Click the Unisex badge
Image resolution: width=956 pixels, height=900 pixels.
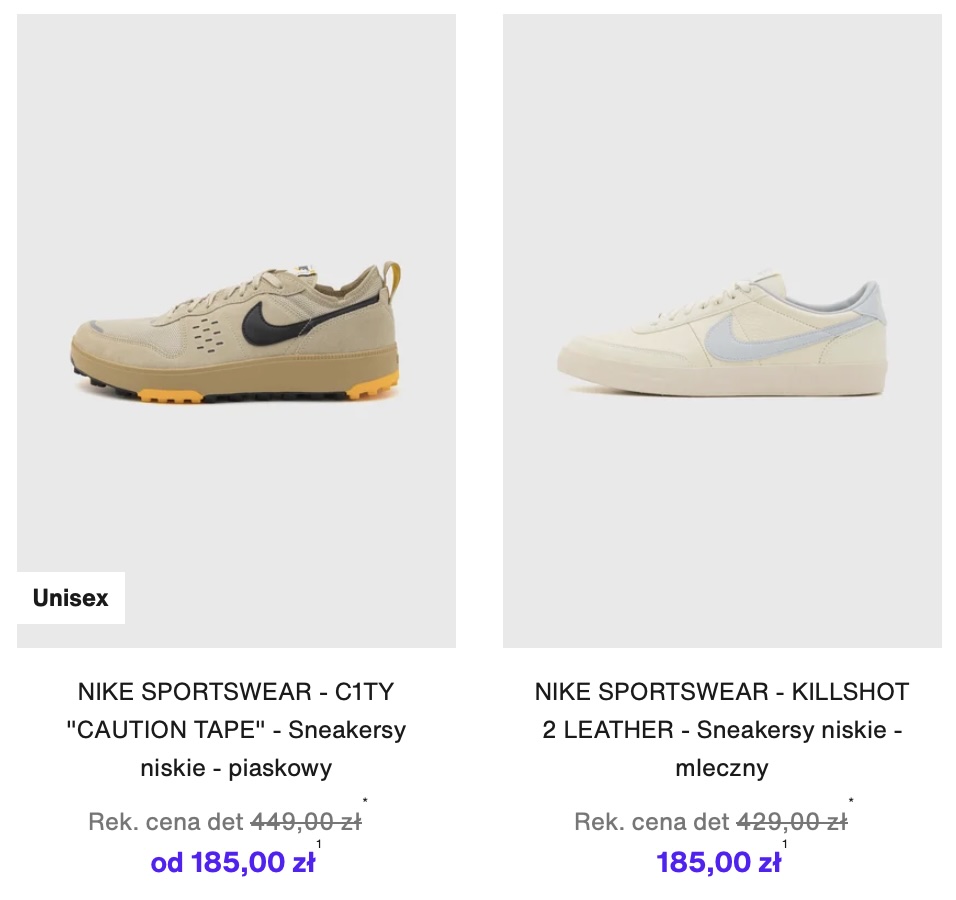[x=71, y=598]
